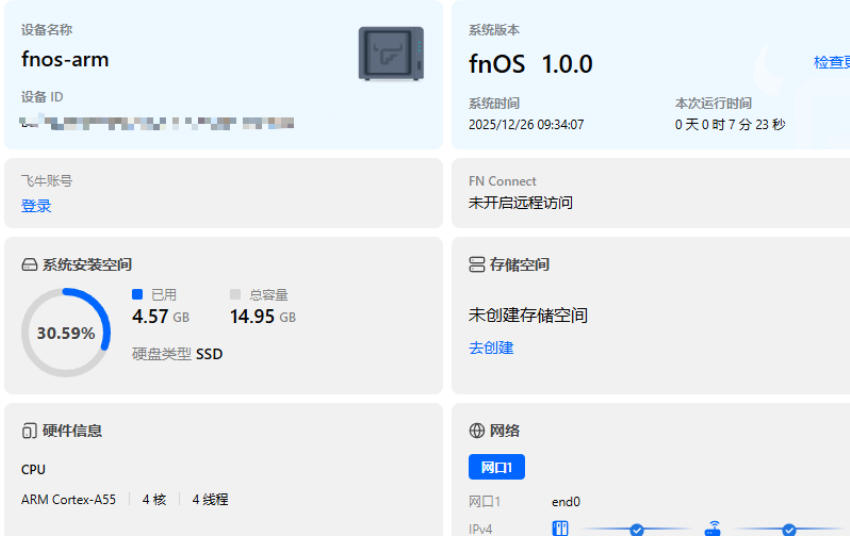
Task: Click the 网络 globe icon
Action: click(x=477, y=431)
